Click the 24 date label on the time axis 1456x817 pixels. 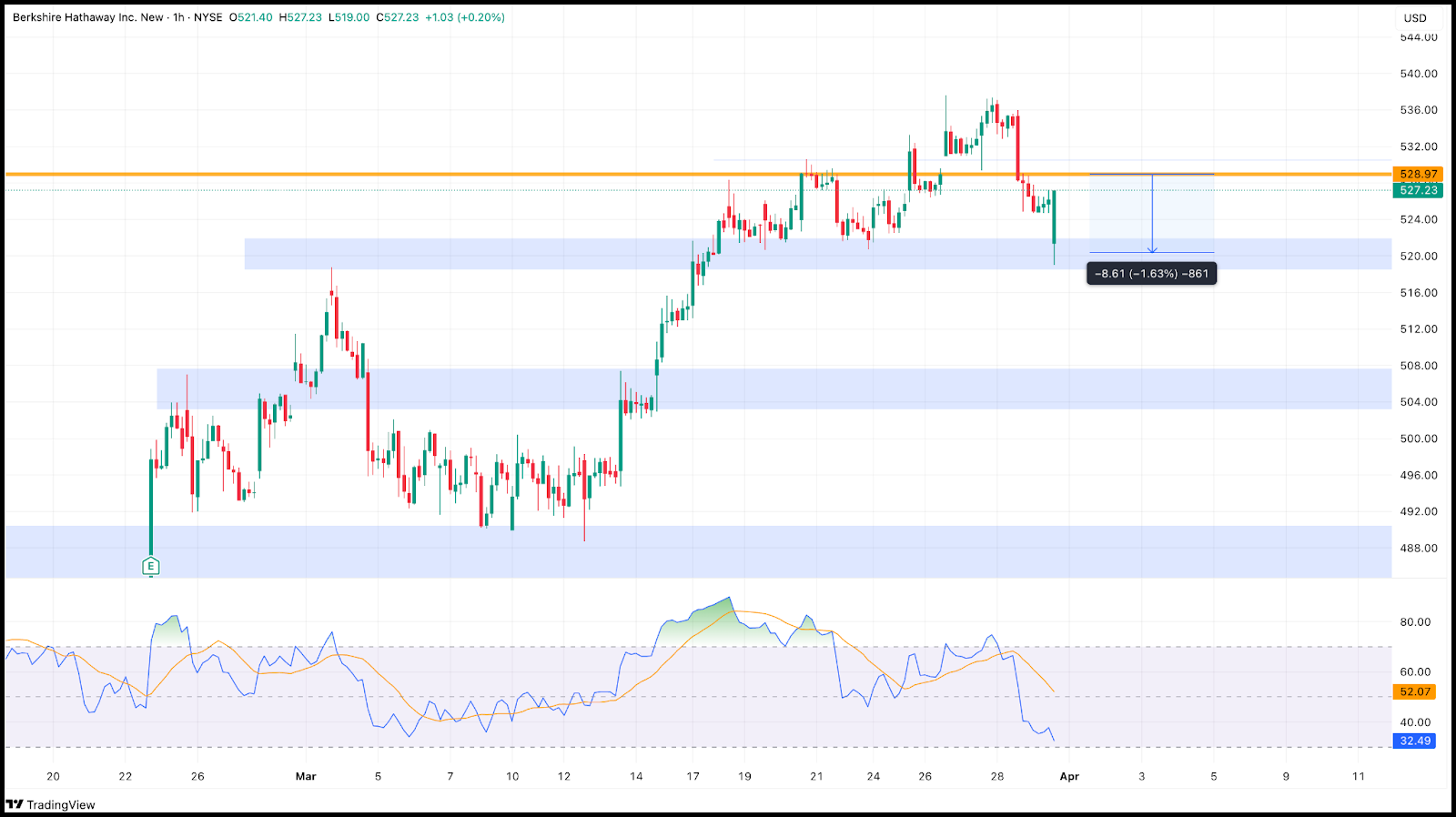[x=874, y=776]
